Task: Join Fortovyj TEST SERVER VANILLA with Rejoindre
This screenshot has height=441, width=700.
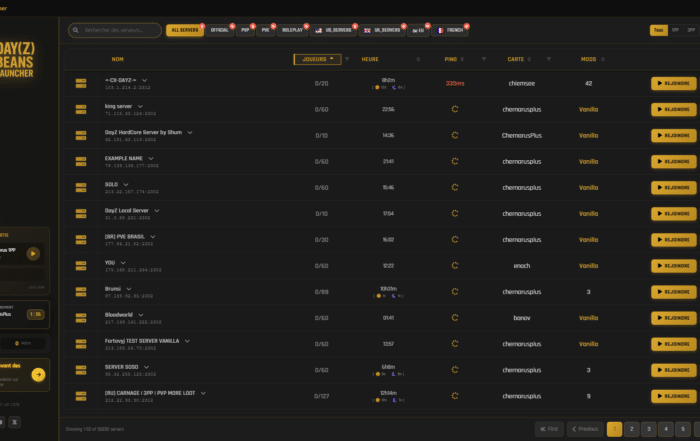Action: tap(673, 344)
